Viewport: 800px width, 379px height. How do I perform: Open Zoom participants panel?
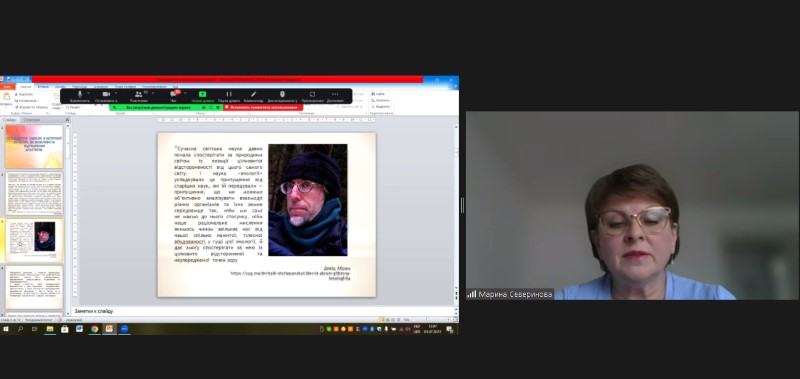pos(139,96)
